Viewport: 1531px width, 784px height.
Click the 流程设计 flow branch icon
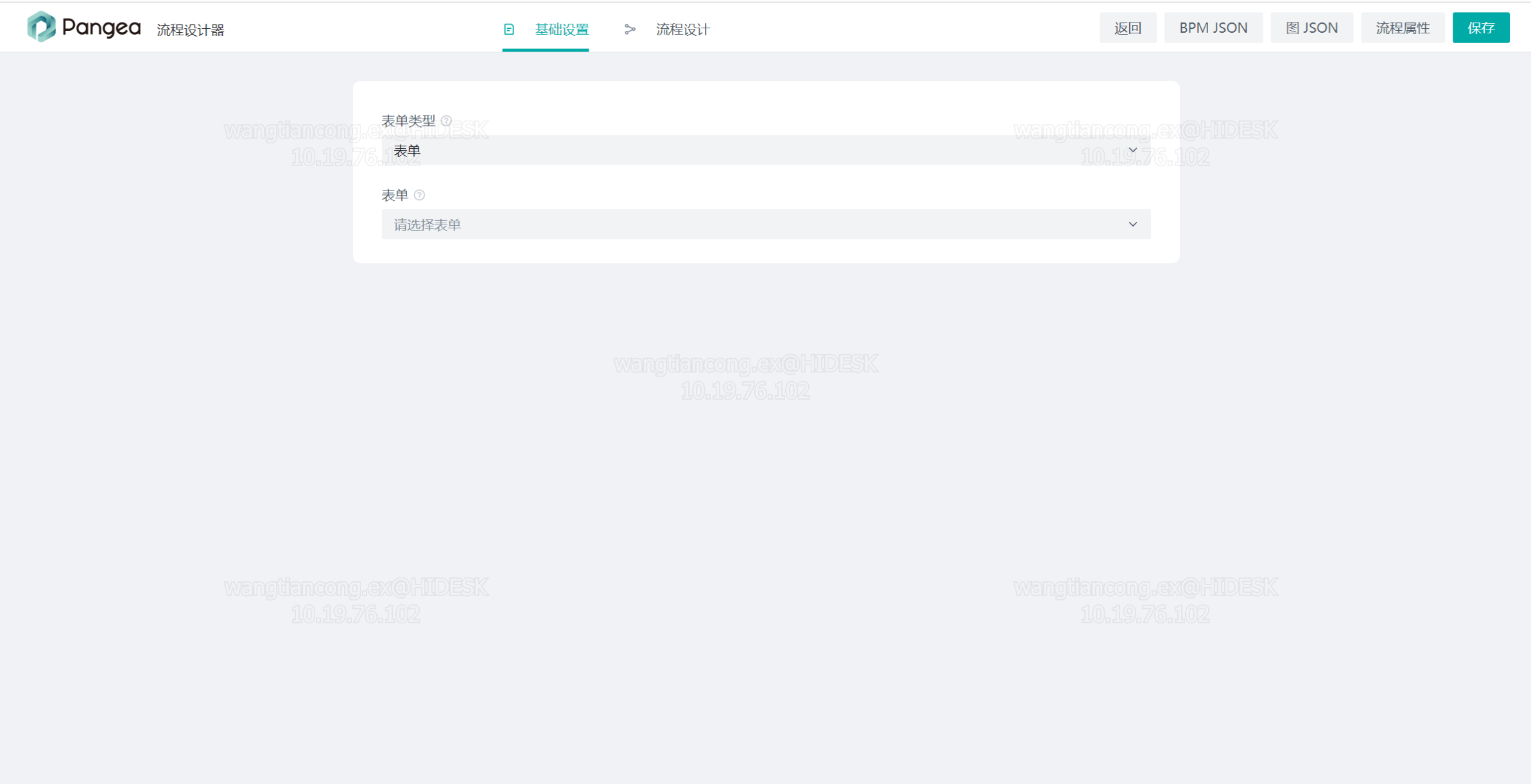[630, 30]
